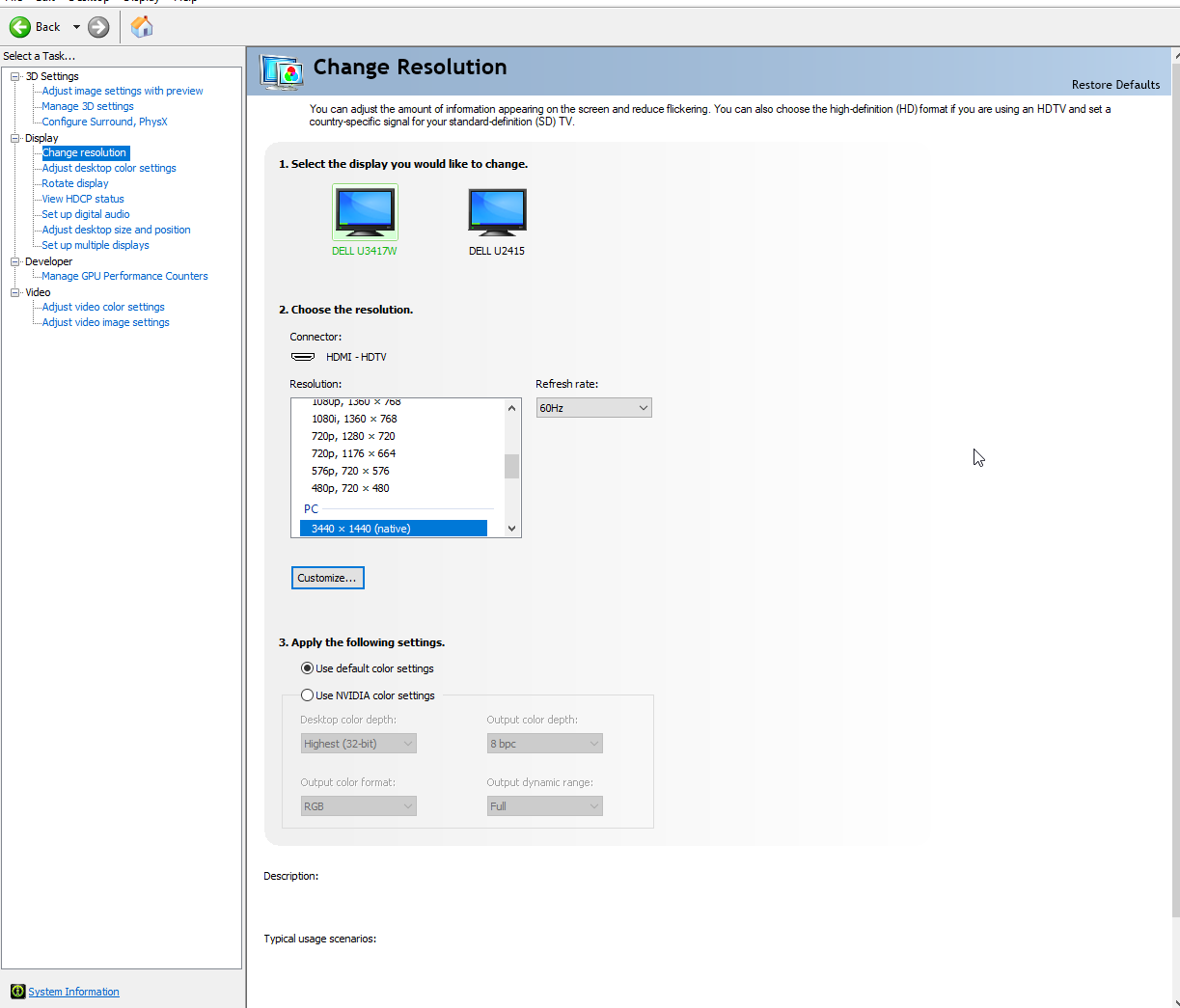Viewport: 1180px width, 1008px height.
Task: Click the green Back arrow icon
Action: (20, 27)
